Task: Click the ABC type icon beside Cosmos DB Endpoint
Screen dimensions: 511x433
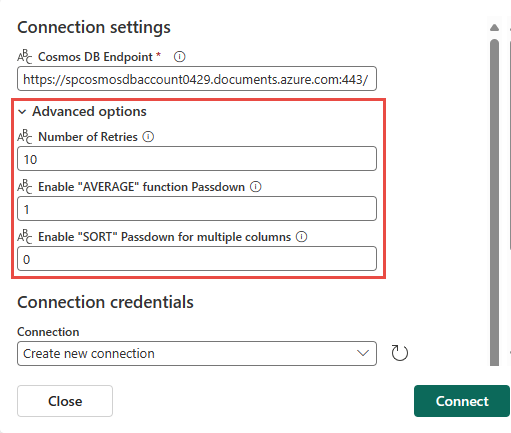Action: pyautogui.click(x=25, y=57)
